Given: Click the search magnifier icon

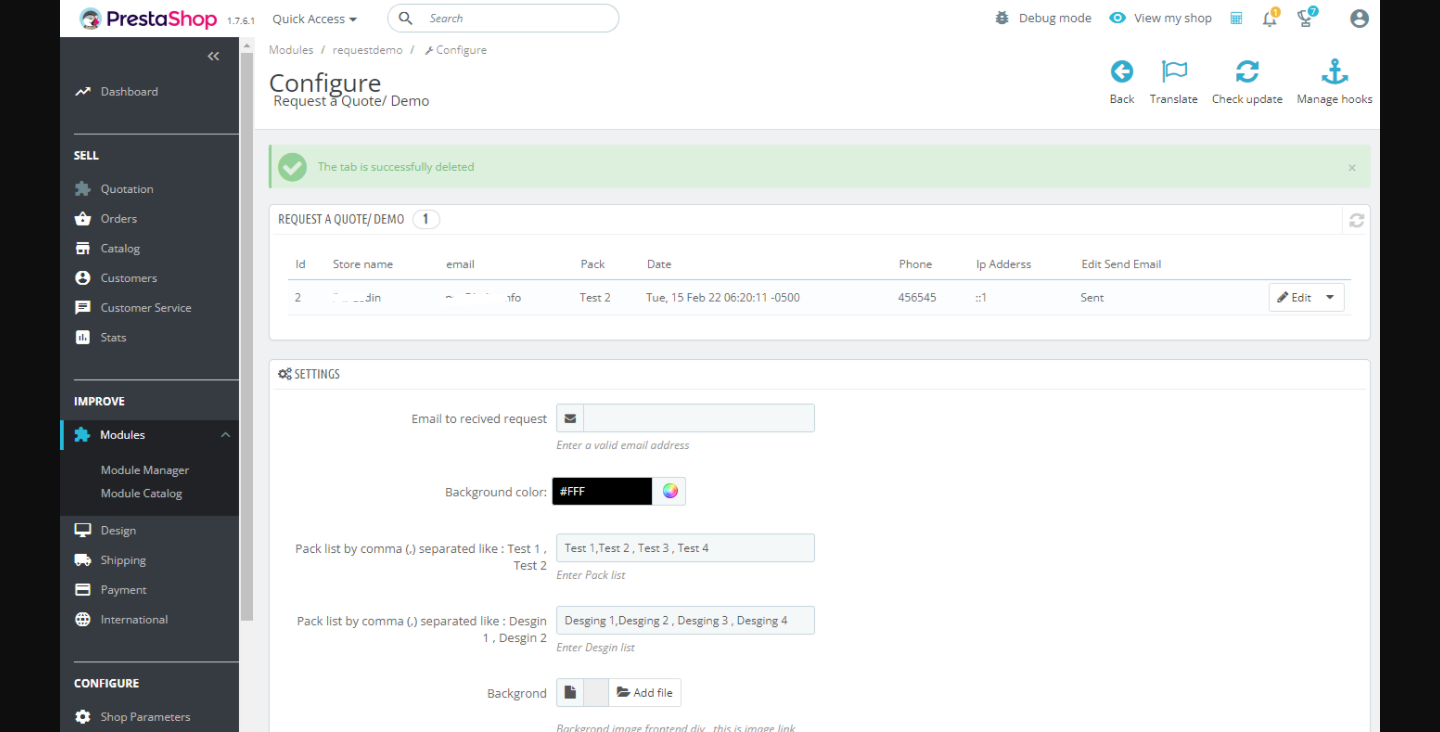Looking at the screenshot, I should 405,18.
